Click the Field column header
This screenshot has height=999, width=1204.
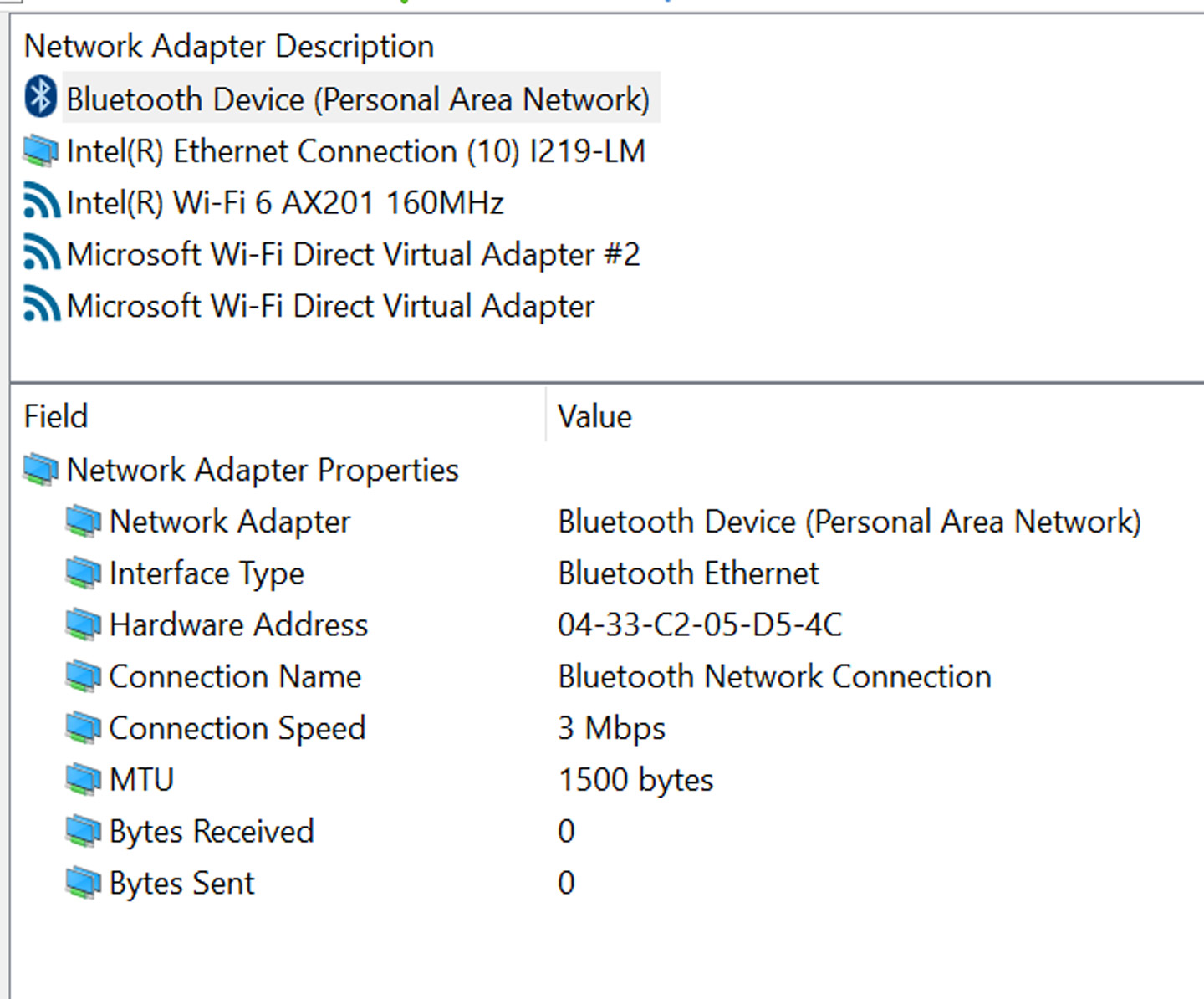(x=56, y=416)
